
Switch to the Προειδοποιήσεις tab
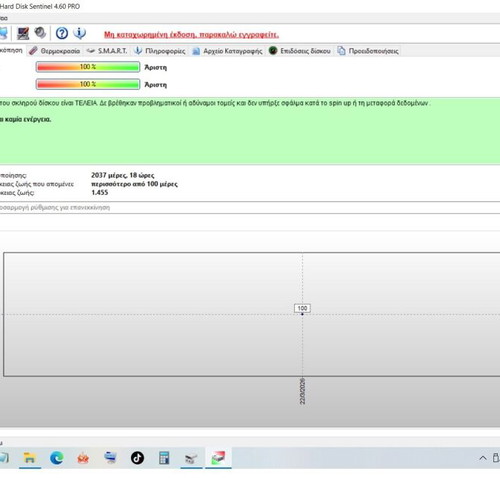click(368, 51)
